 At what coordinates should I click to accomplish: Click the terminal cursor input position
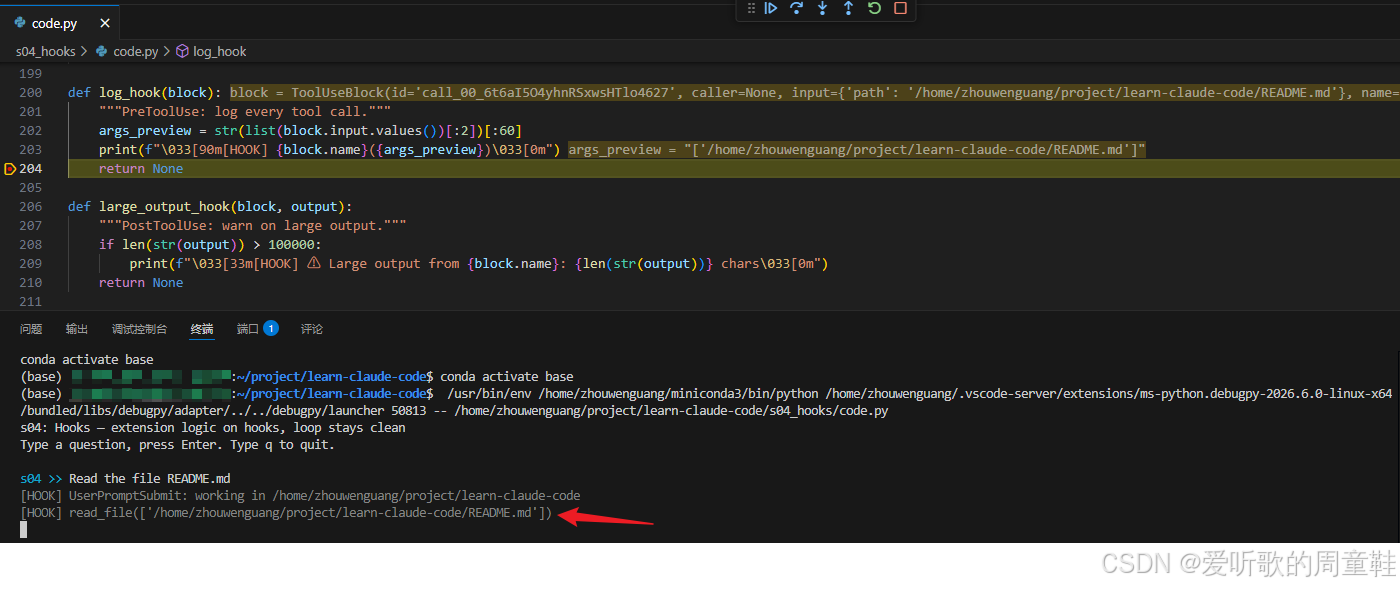24,530
